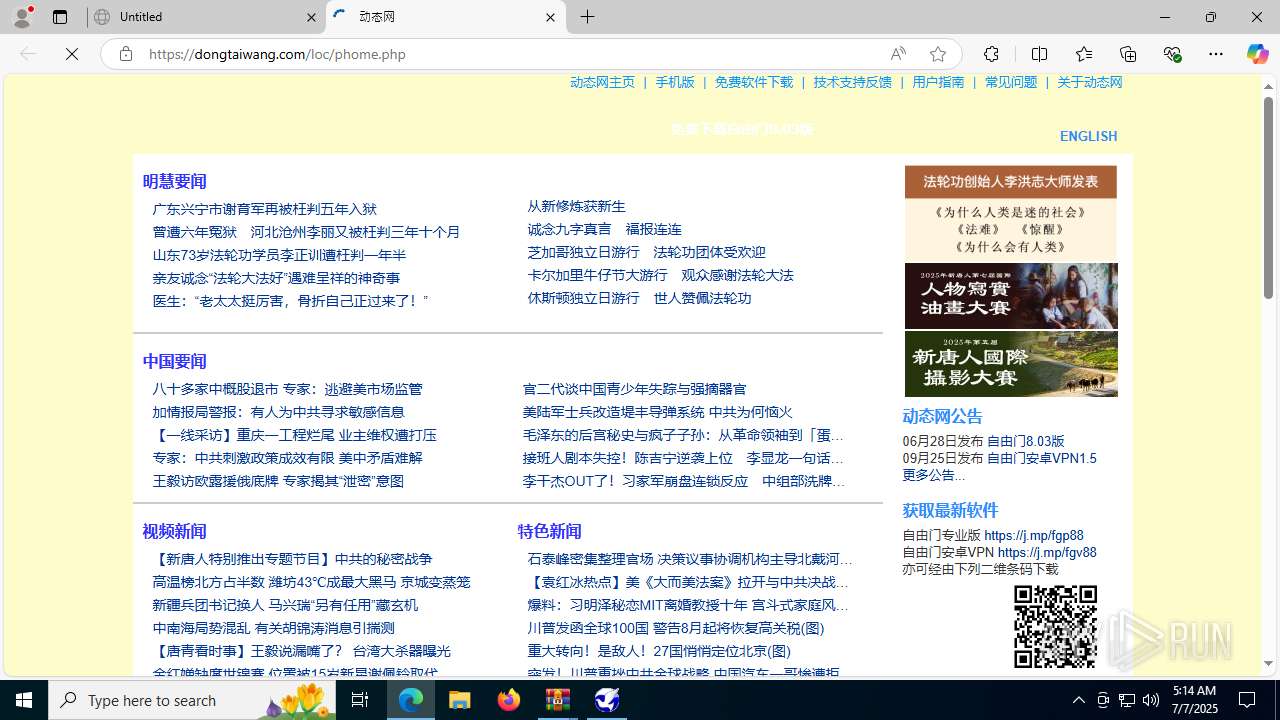Open the https://j.mp/fgv88 VPN link
This screenshot has height=720, width=1280.
point(1046,552)
